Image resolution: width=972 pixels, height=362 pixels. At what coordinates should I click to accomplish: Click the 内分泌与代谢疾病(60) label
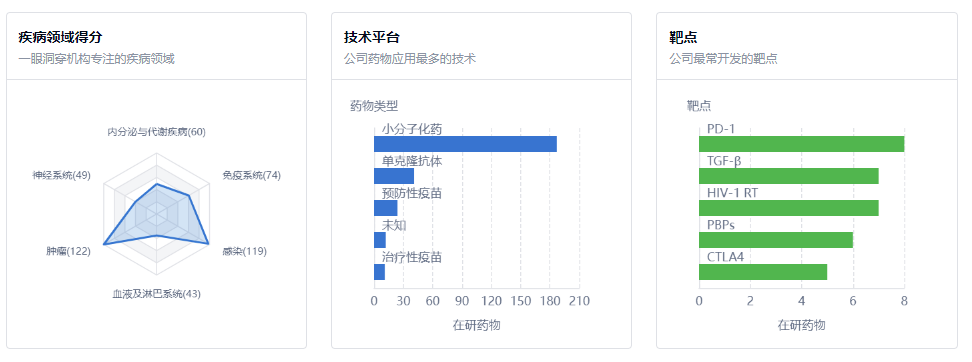(x=156, y=132)
